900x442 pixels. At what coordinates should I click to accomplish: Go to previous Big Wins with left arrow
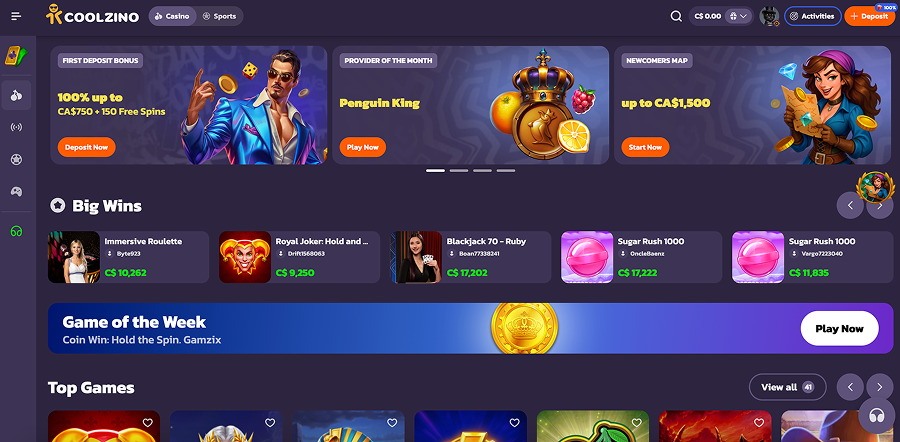click(850, 206)
